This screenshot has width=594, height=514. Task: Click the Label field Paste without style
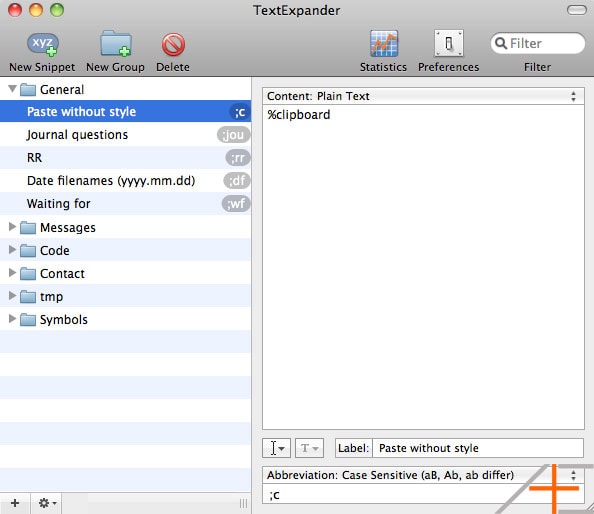coord(478,448)
